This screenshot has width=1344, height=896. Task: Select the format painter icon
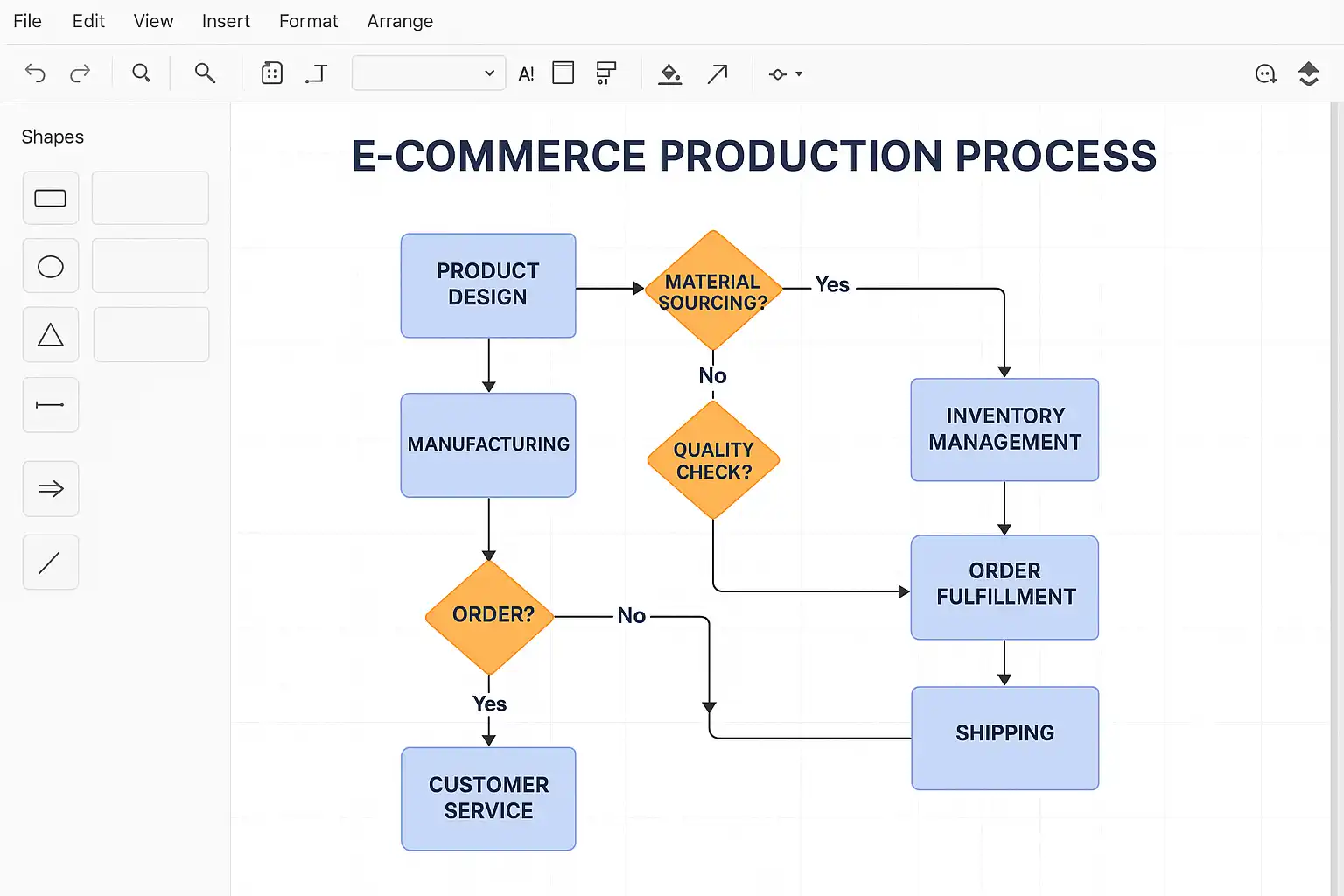(x=605, y=73)
